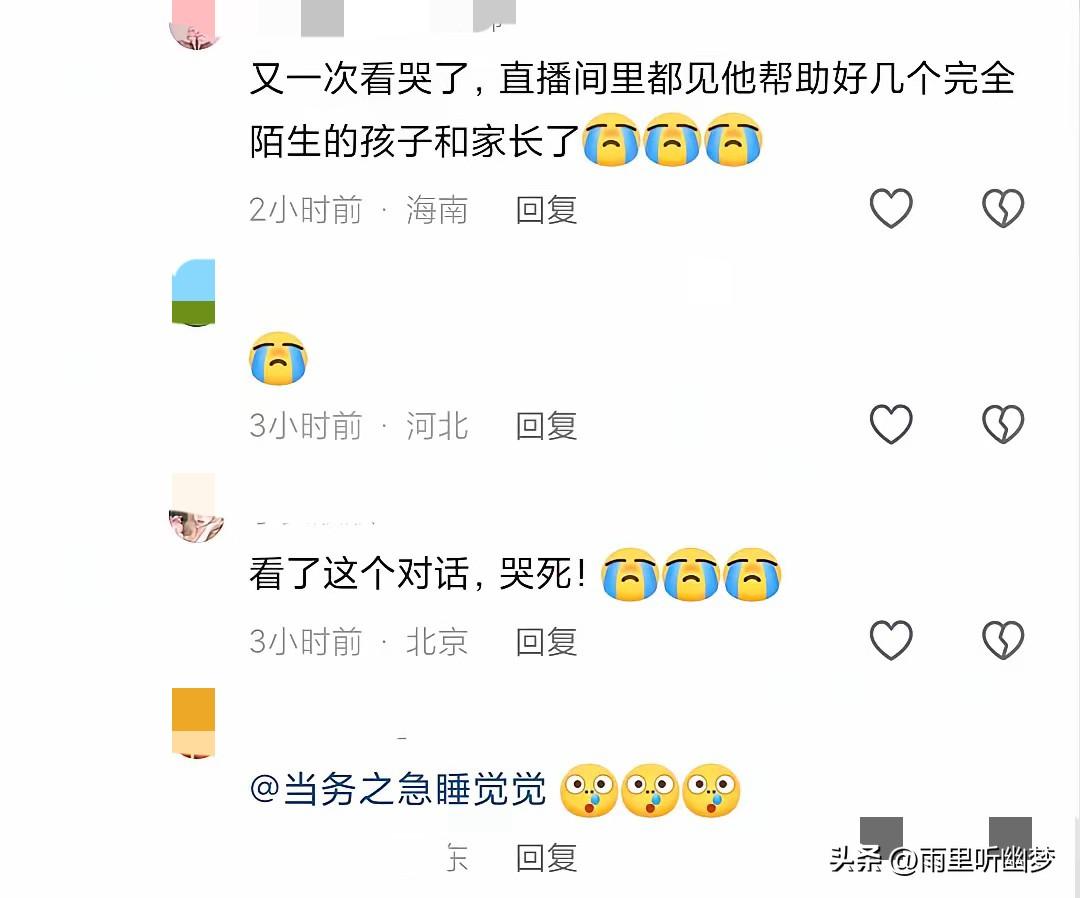Open the blue-green landscape avatar profile
This screenshot has width=1080, height=898.
(x=194, y=292)
